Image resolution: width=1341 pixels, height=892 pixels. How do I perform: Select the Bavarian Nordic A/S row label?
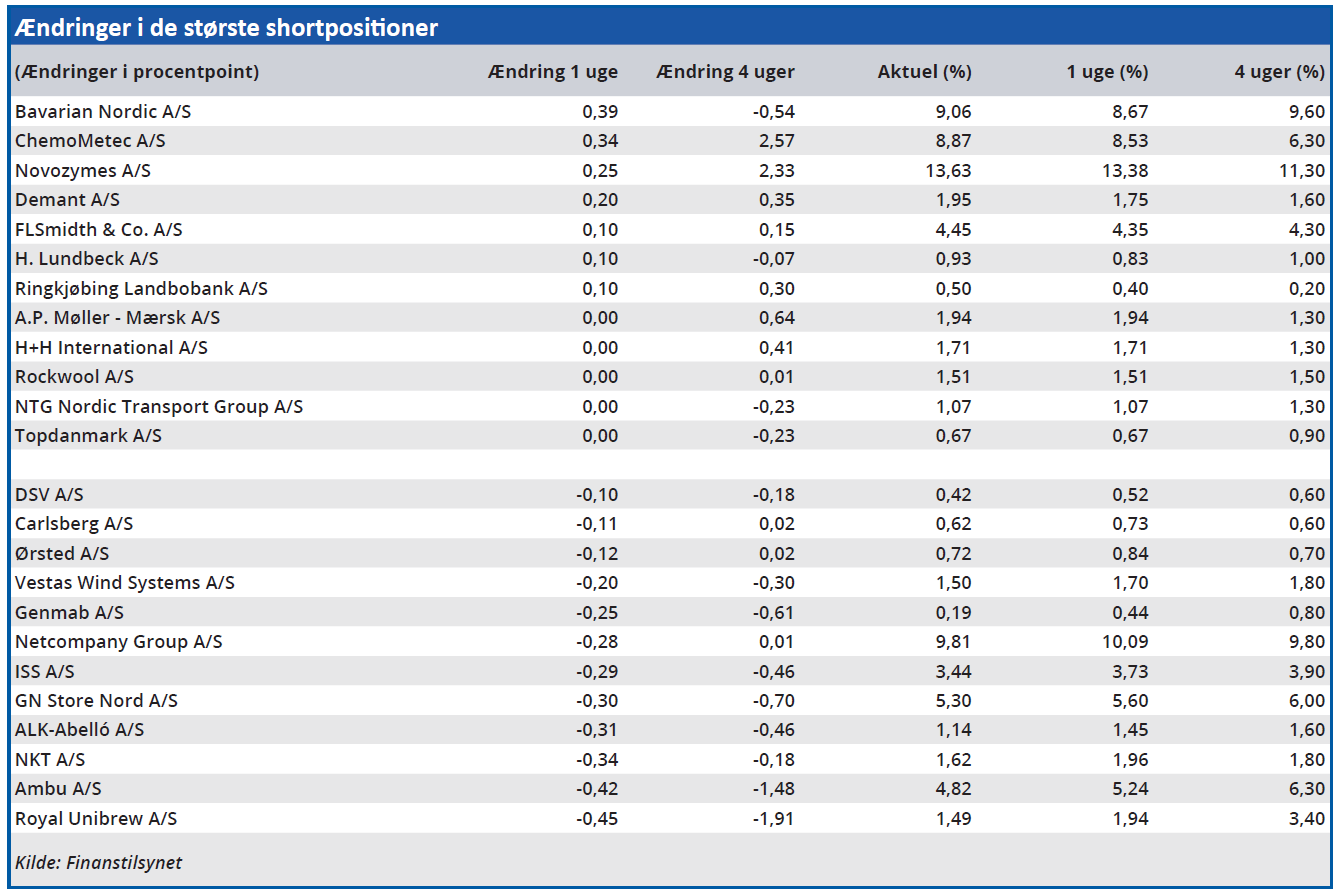click(x=103, y=111)
